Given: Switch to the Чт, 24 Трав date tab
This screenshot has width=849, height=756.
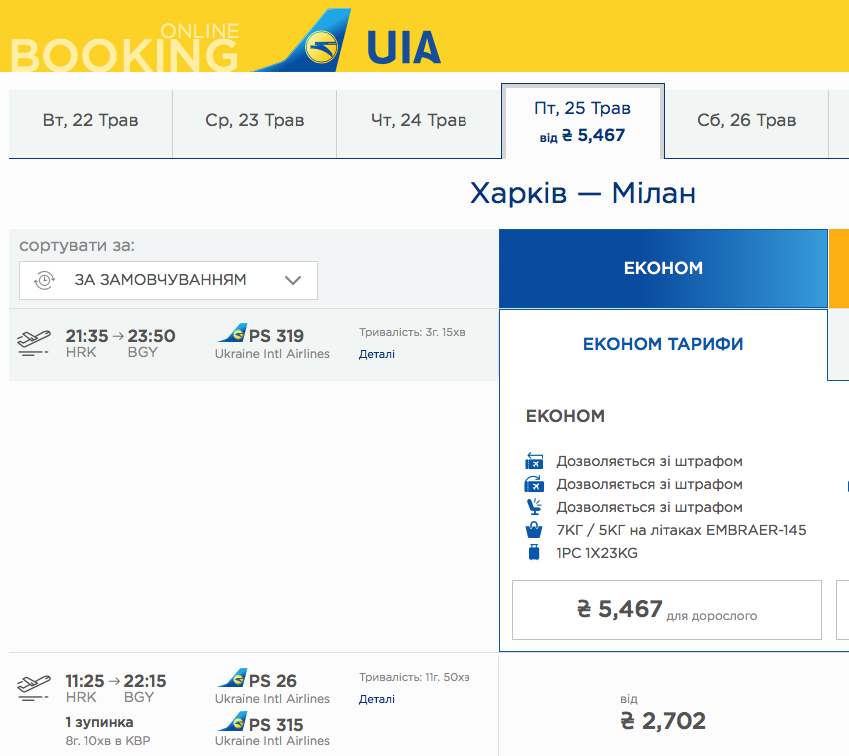Looking at the screenshot, I should click(418, 121).
